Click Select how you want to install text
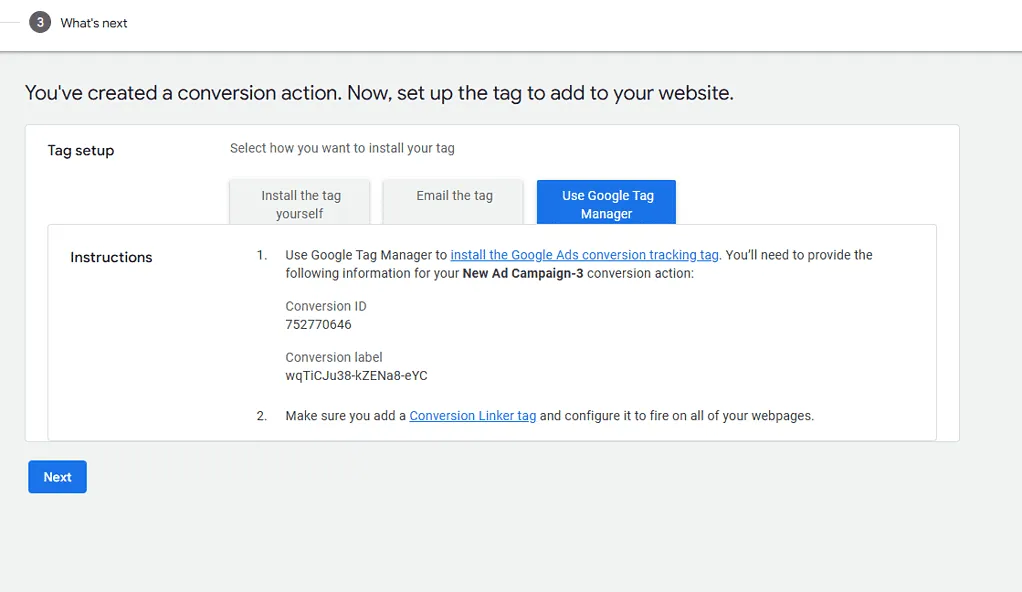Screen dimensions: 1022x592 coord(342,148)
